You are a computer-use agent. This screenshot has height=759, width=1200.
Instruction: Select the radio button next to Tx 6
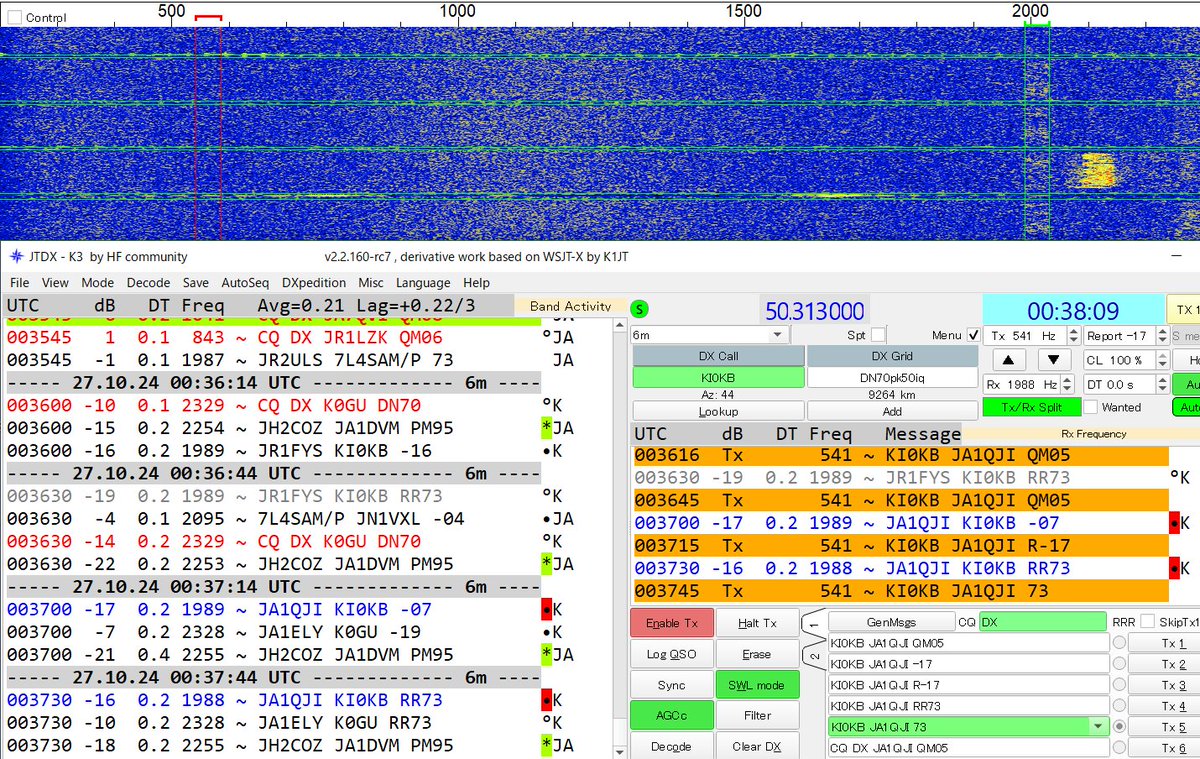[x=1119, y=748]
